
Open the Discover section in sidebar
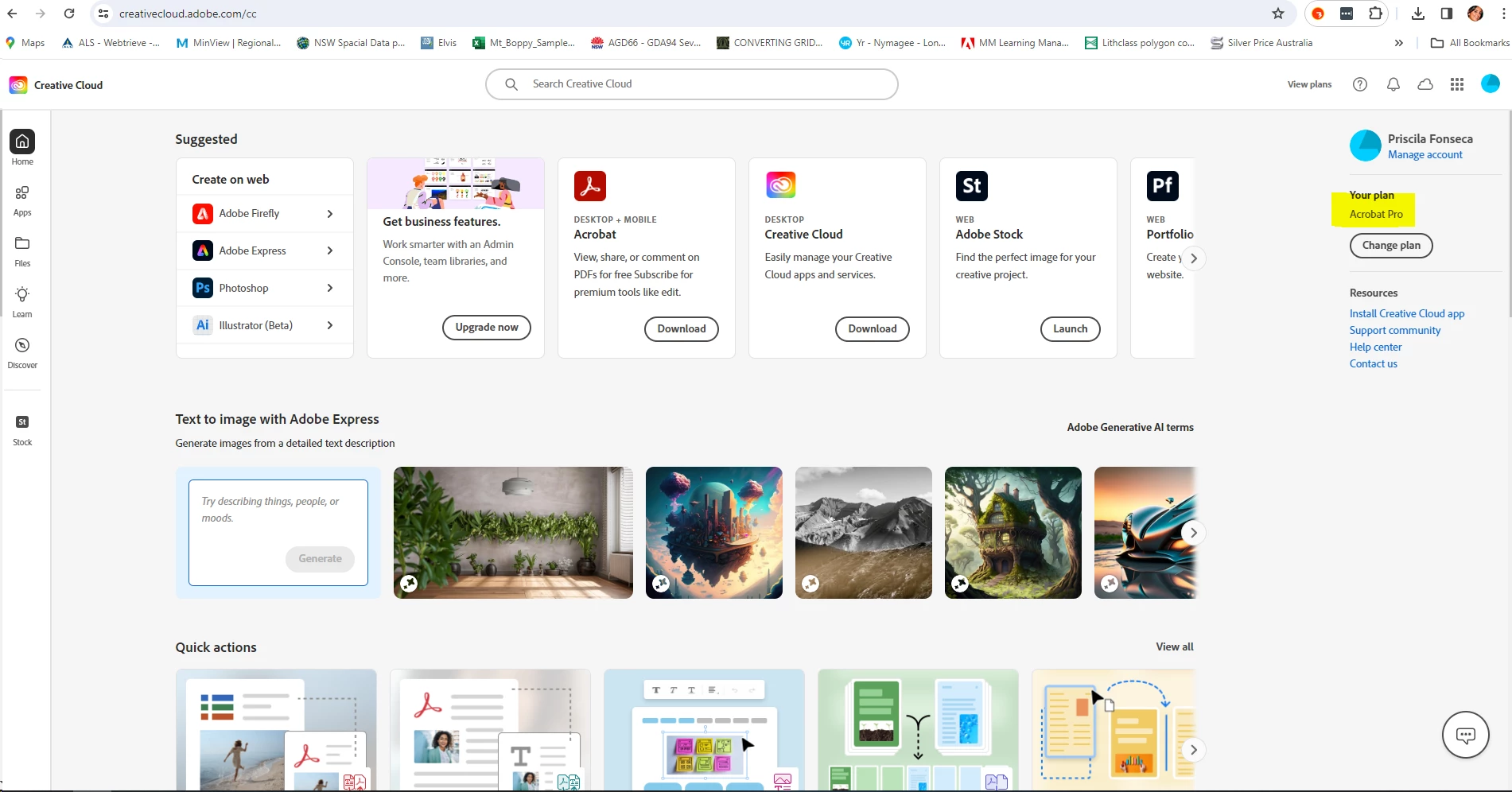22,353
